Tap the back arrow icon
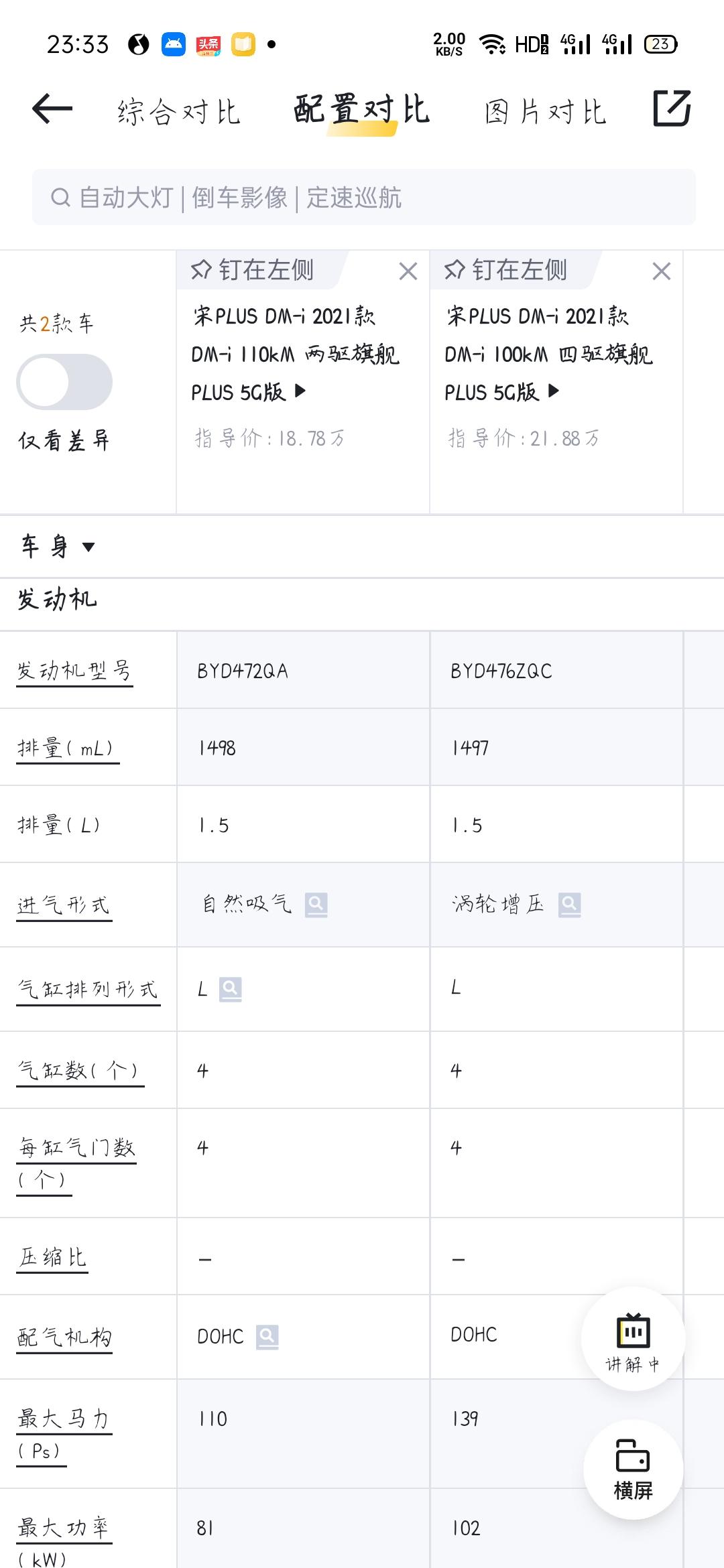This screenshot has width=724, height=1568. point(52,109)
